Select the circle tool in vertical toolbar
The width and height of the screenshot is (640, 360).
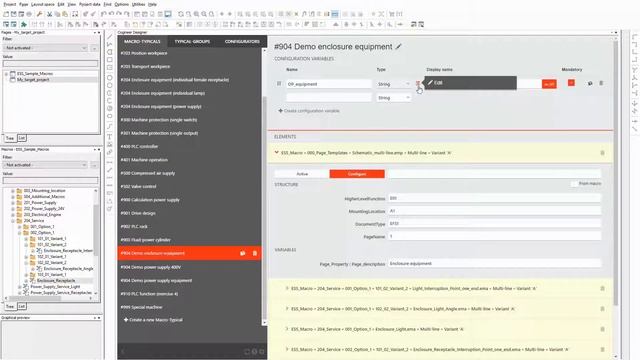[110, 78]
